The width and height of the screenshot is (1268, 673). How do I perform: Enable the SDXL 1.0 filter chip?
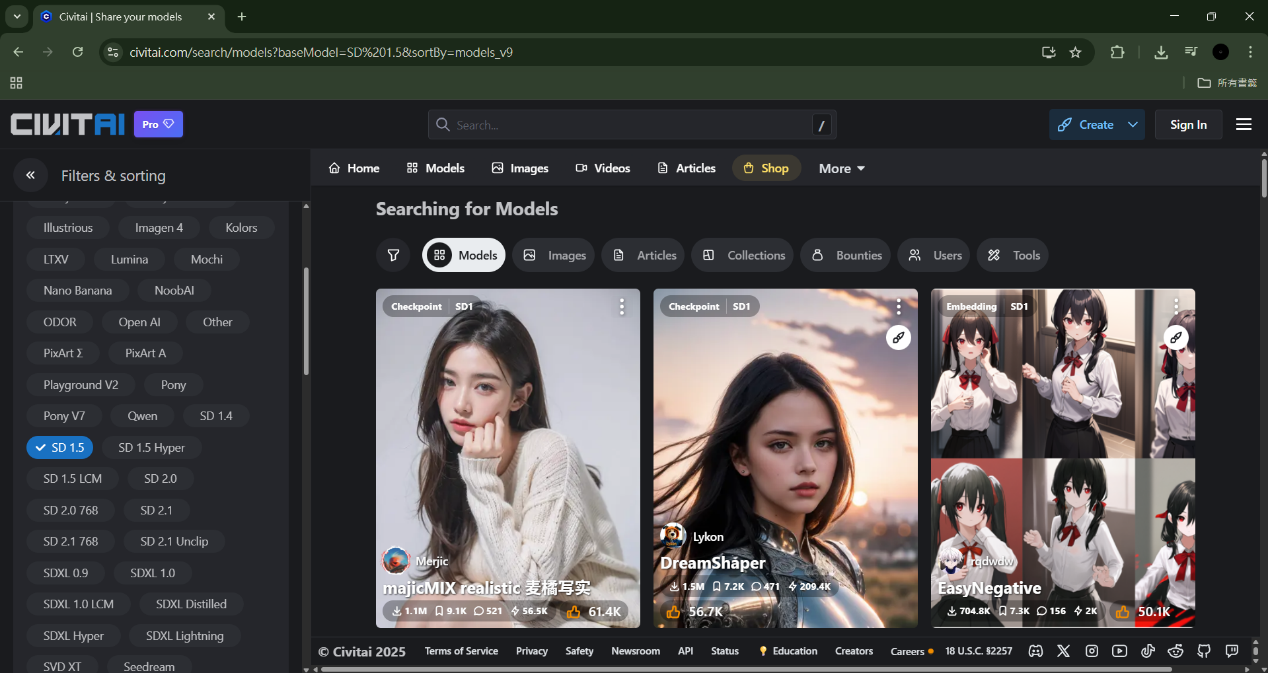tap(152, 573)
